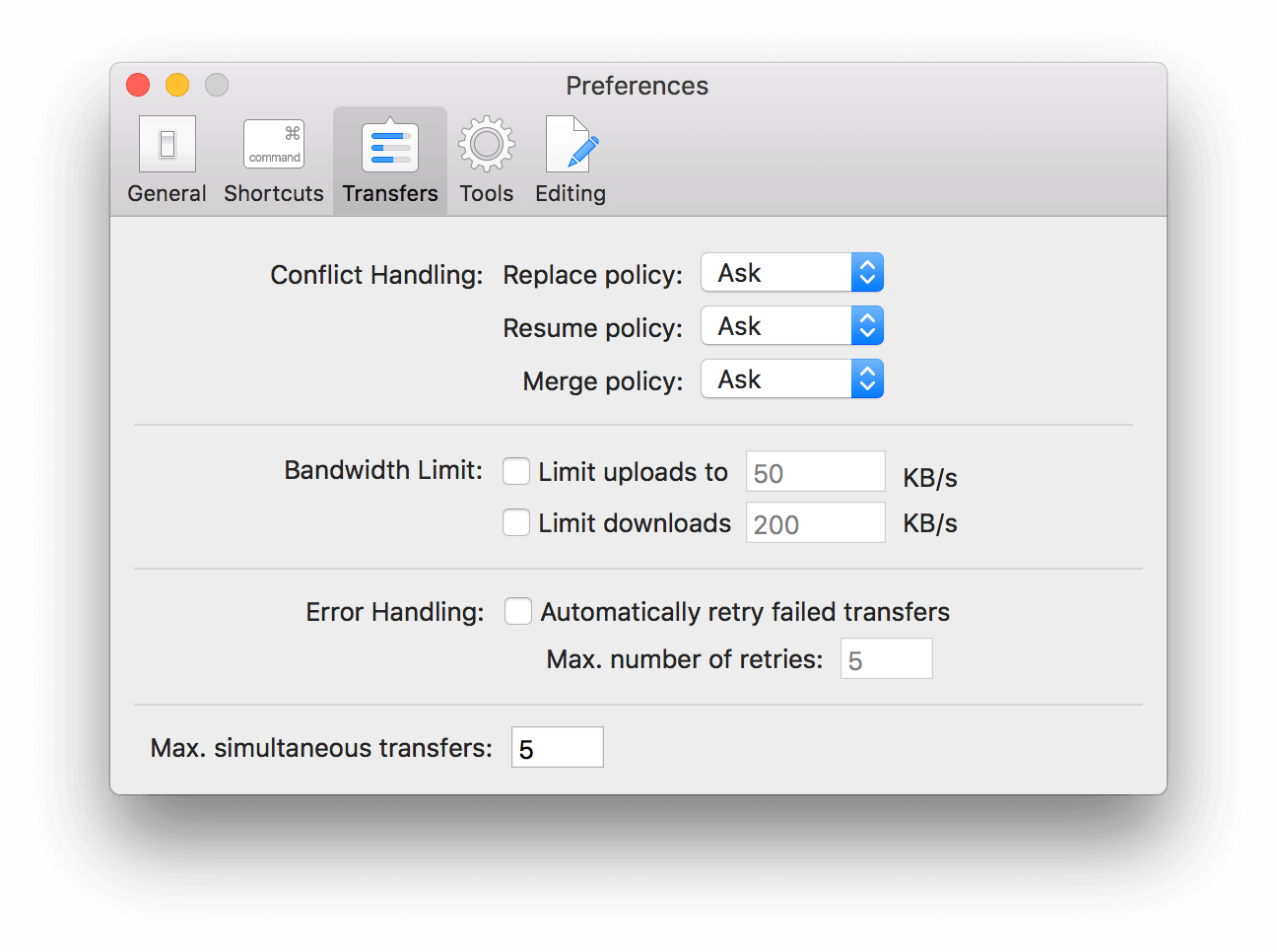The image size is (1277, 952).
Task: Open the Replace policy dropdown
Action: coord(791,273)
